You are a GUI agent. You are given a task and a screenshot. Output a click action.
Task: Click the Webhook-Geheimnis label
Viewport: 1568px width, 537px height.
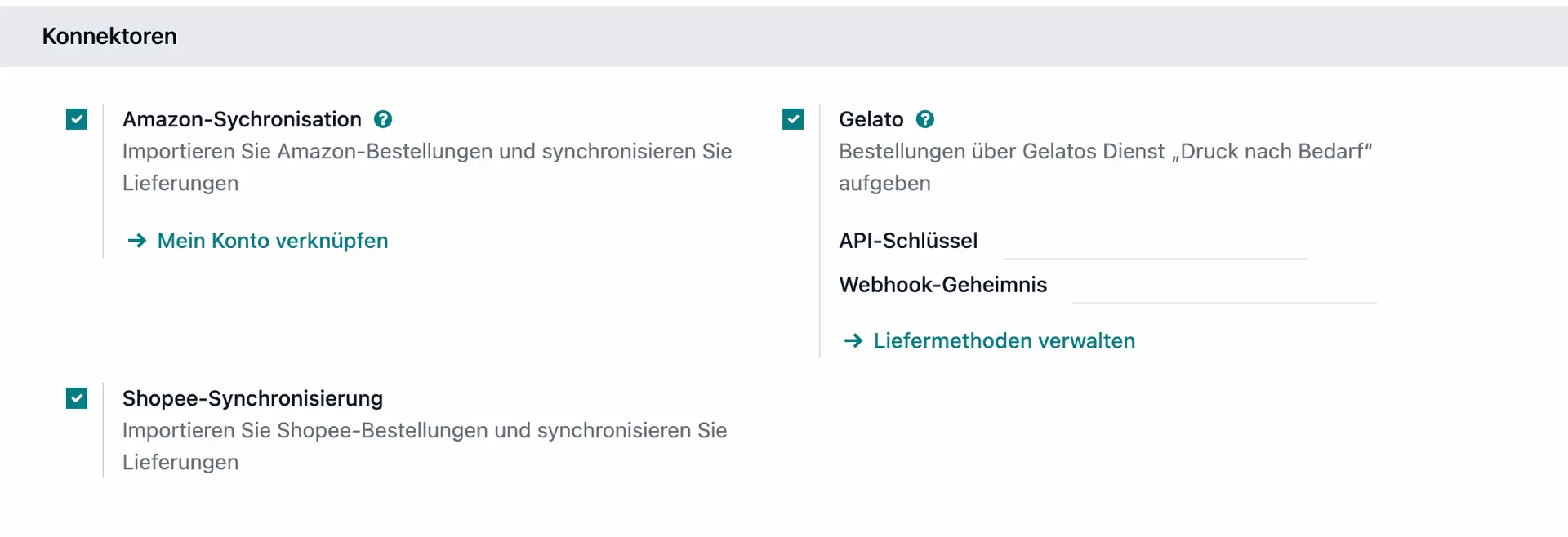coord(942,285)
